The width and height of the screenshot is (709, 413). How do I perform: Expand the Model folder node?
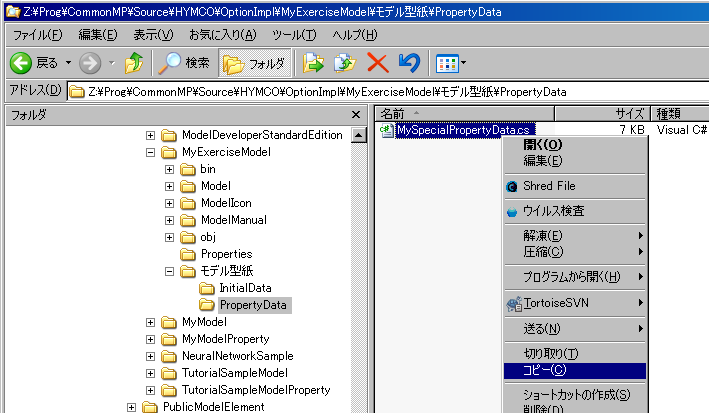pyautogui.click(x=170, y=186)
